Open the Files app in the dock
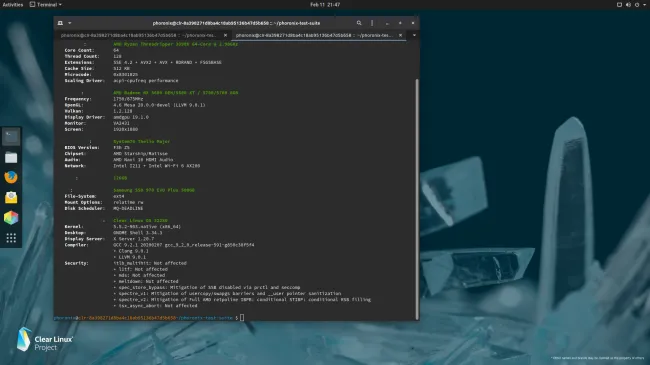 (x=11, y=157)
